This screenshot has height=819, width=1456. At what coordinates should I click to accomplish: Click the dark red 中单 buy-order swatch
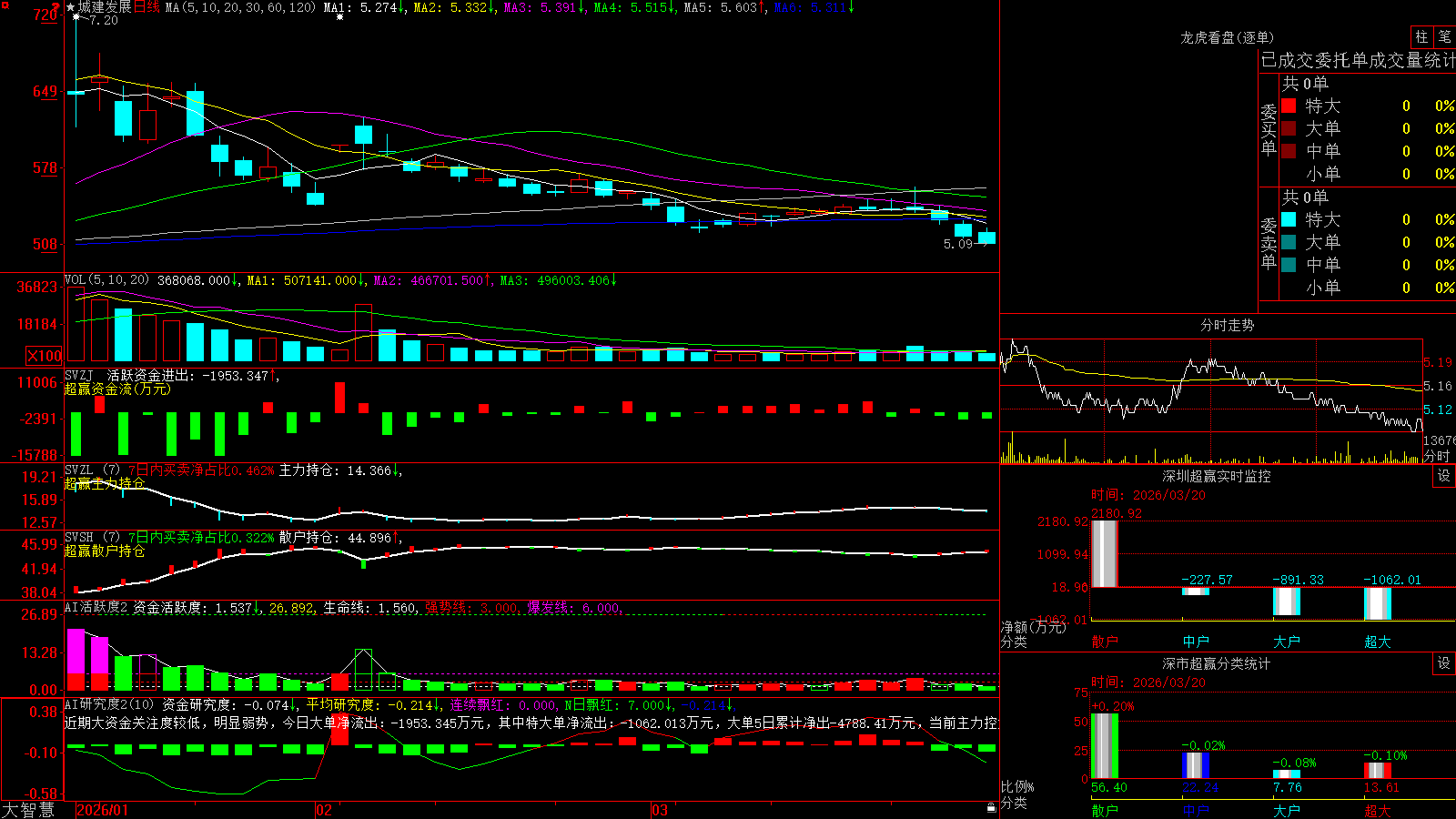tap(1289, 151)
